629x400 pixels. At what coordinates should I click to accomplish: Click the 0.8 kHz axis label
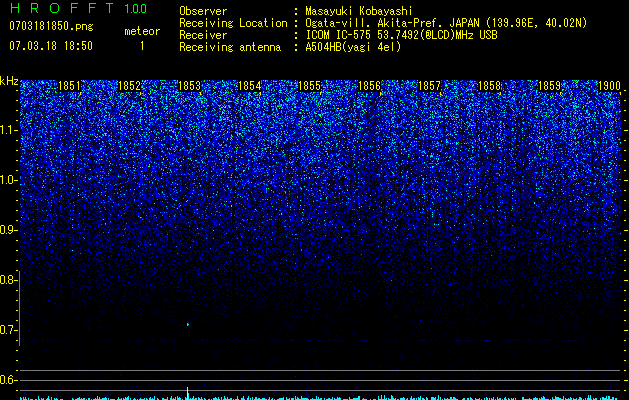click(7, 280)
